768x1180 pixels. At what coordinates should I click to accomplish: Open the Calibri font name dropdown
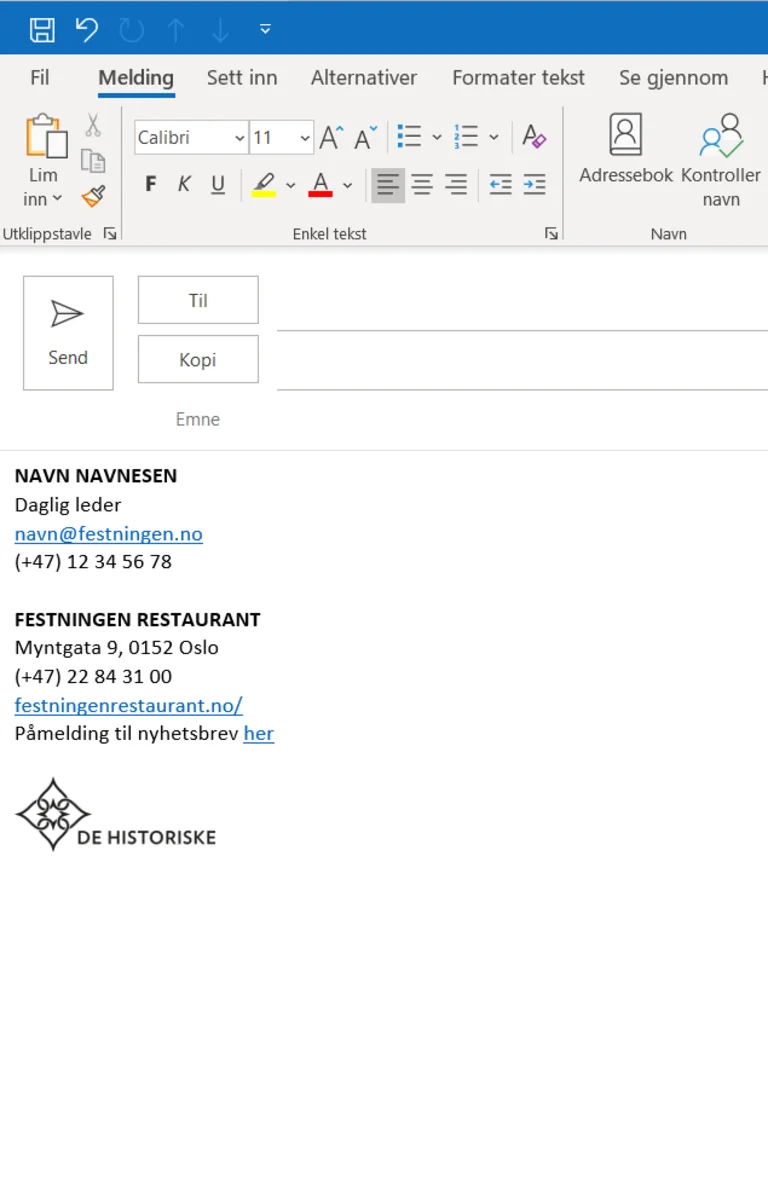point(240,138)
